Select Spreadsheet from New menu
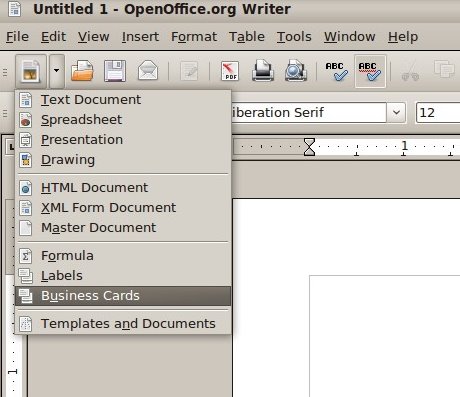Screen dimensions: 460x397 123,120
